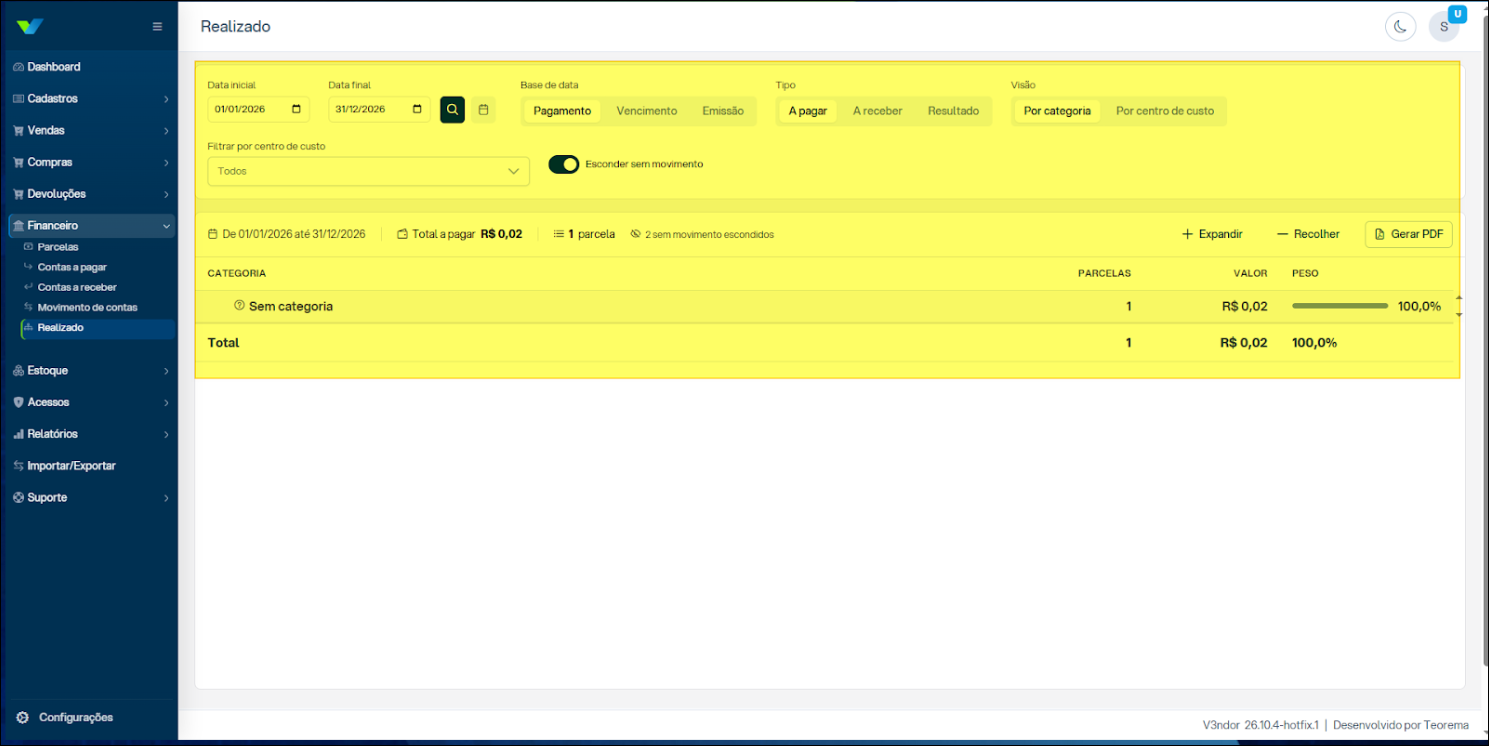Click the help icon next to Sem categoria
Screen dimensions: 1489x746
pos(239,306)
